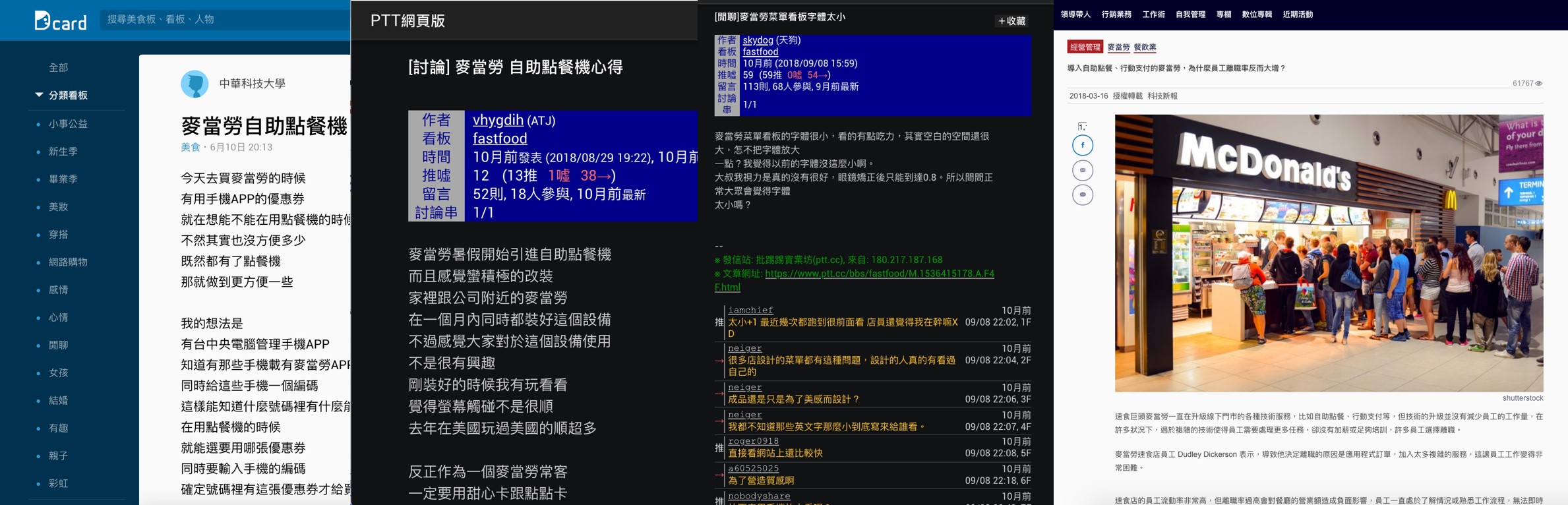
Task: Click neiger above the 很多店設計的菜單 comment
Action: pyautogui.click(x=745, y=348)
